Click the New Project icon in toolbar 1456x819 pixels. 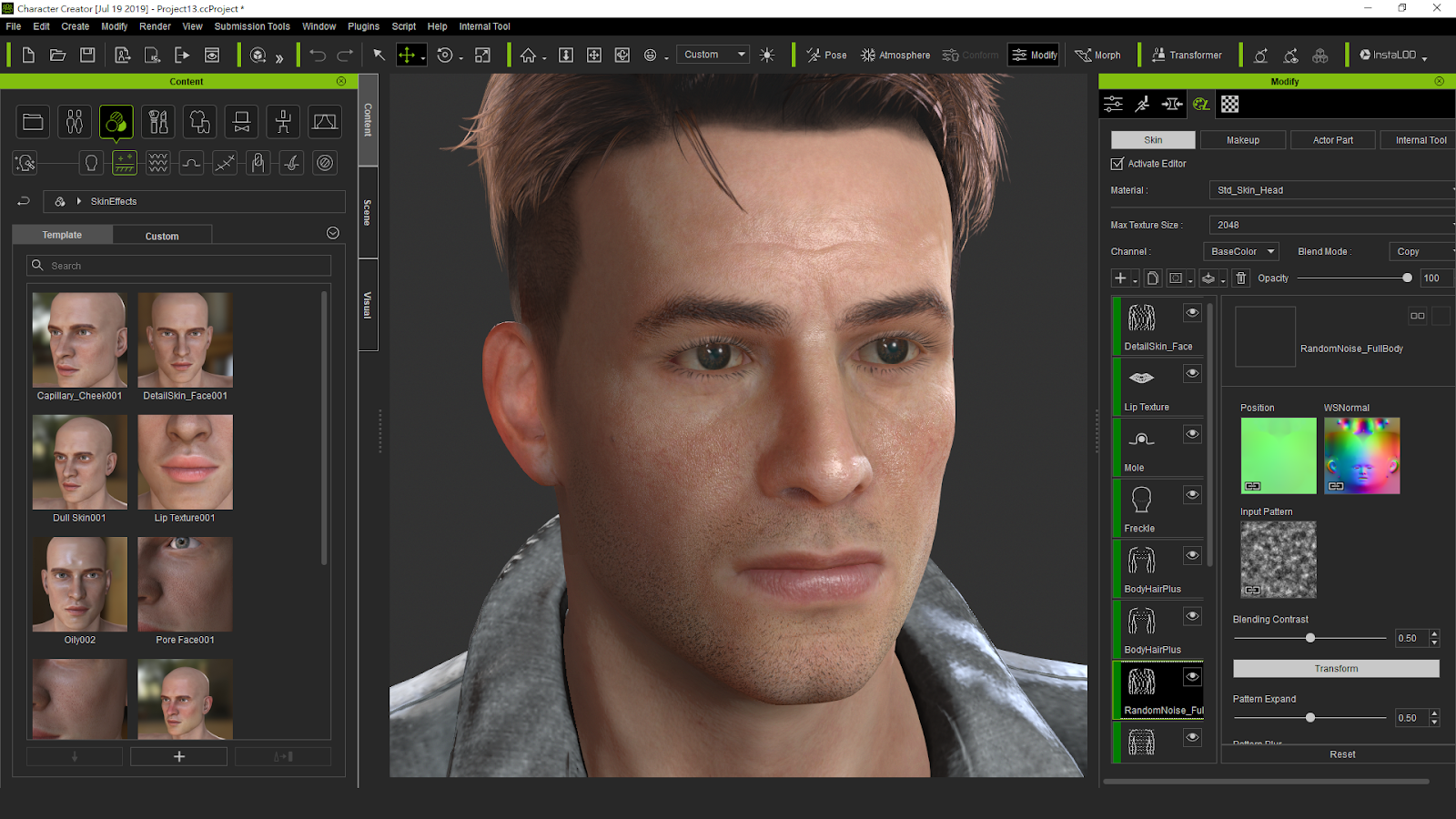pos(28,56)
